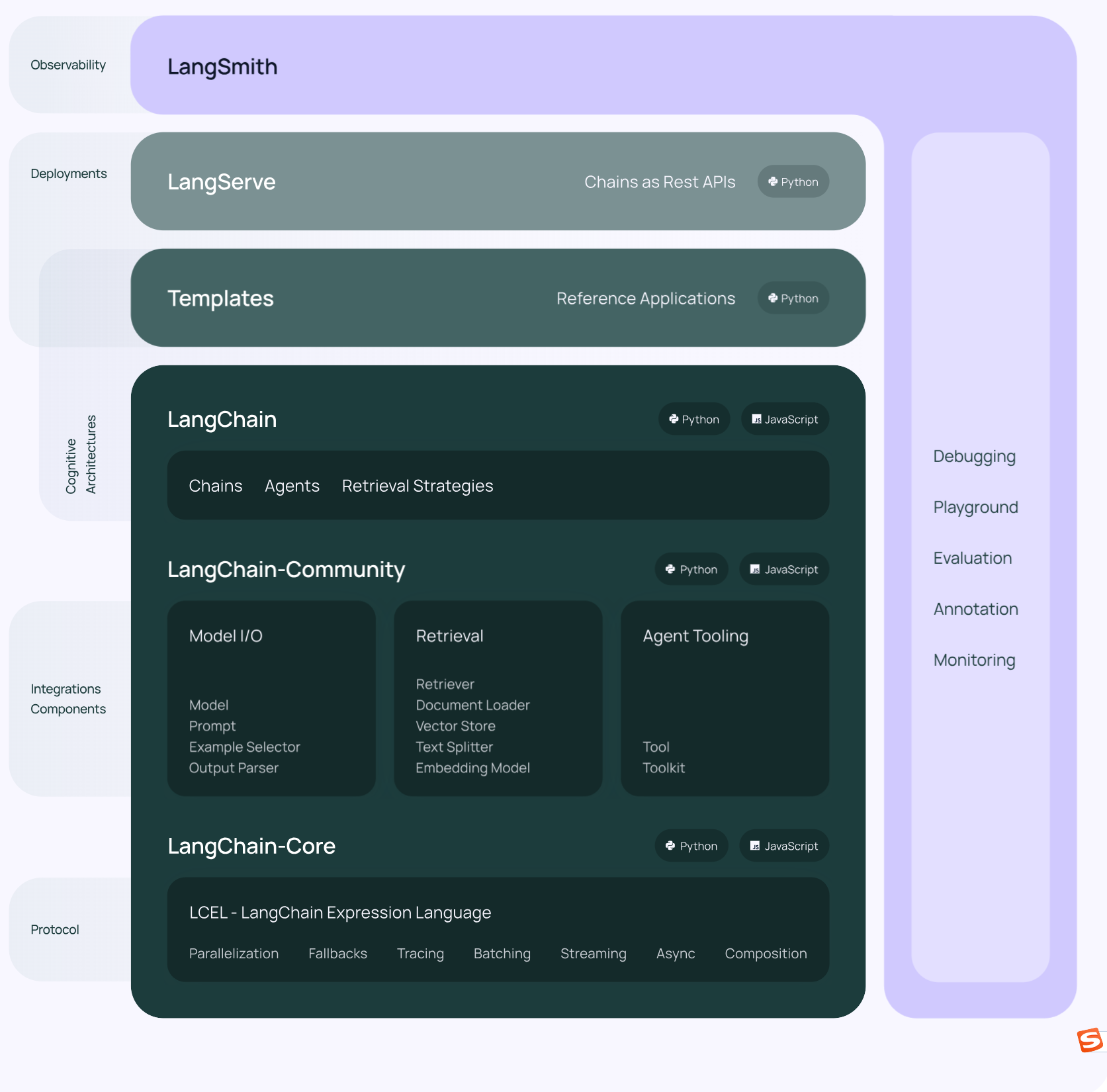The width and height of the screenshot is (1107, 1092).
Task: Select the Python badge next to Templates
Action: click(x=793, y=298)
